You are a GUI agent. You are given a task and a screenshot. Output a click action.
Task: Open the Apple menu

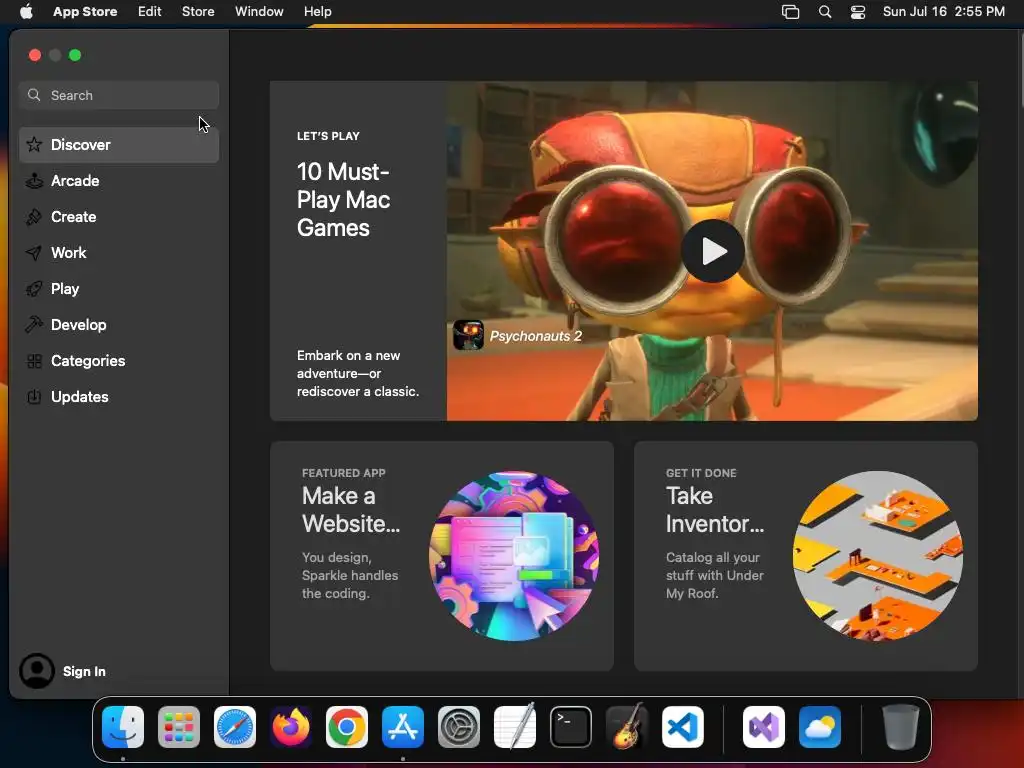point(26,11)
